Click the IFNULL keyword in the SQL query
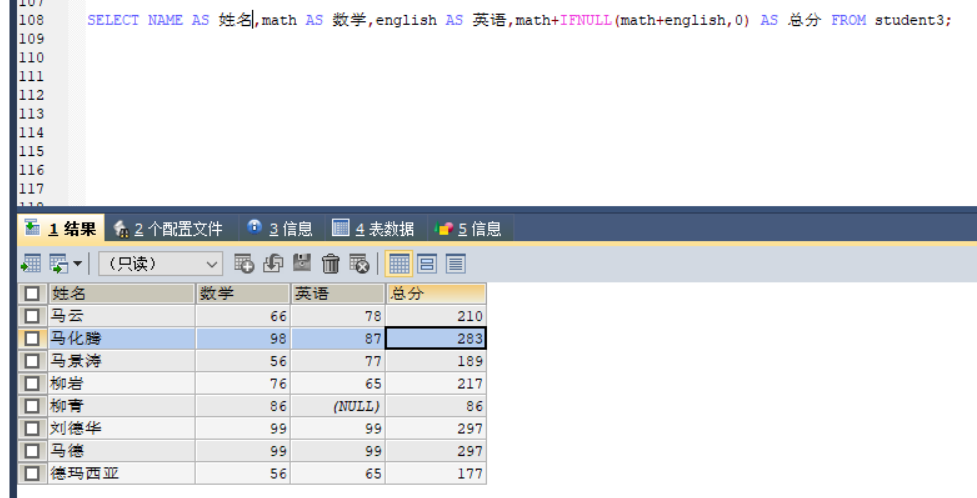 586,20
